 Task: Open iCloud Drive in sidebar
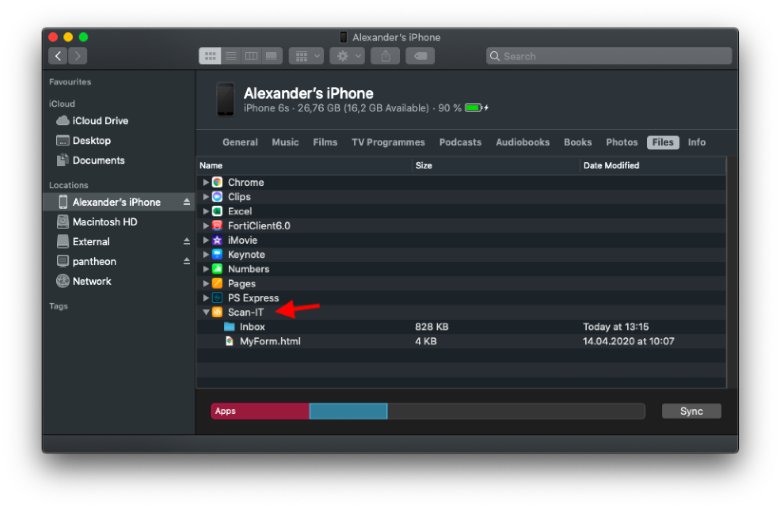(x=119, y=121)
